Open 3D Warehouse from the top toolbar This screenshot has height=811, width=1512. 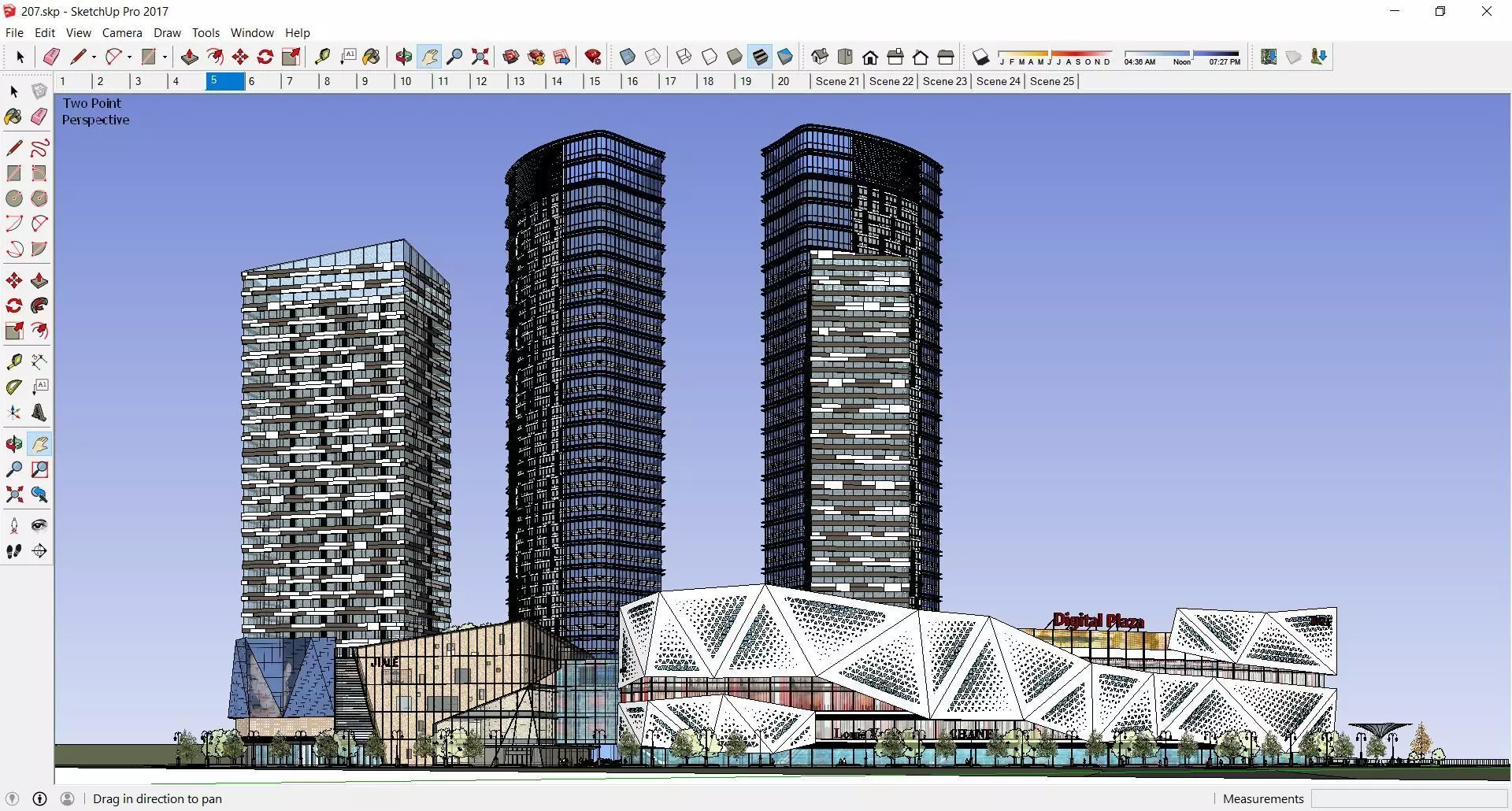coord(511,57)
